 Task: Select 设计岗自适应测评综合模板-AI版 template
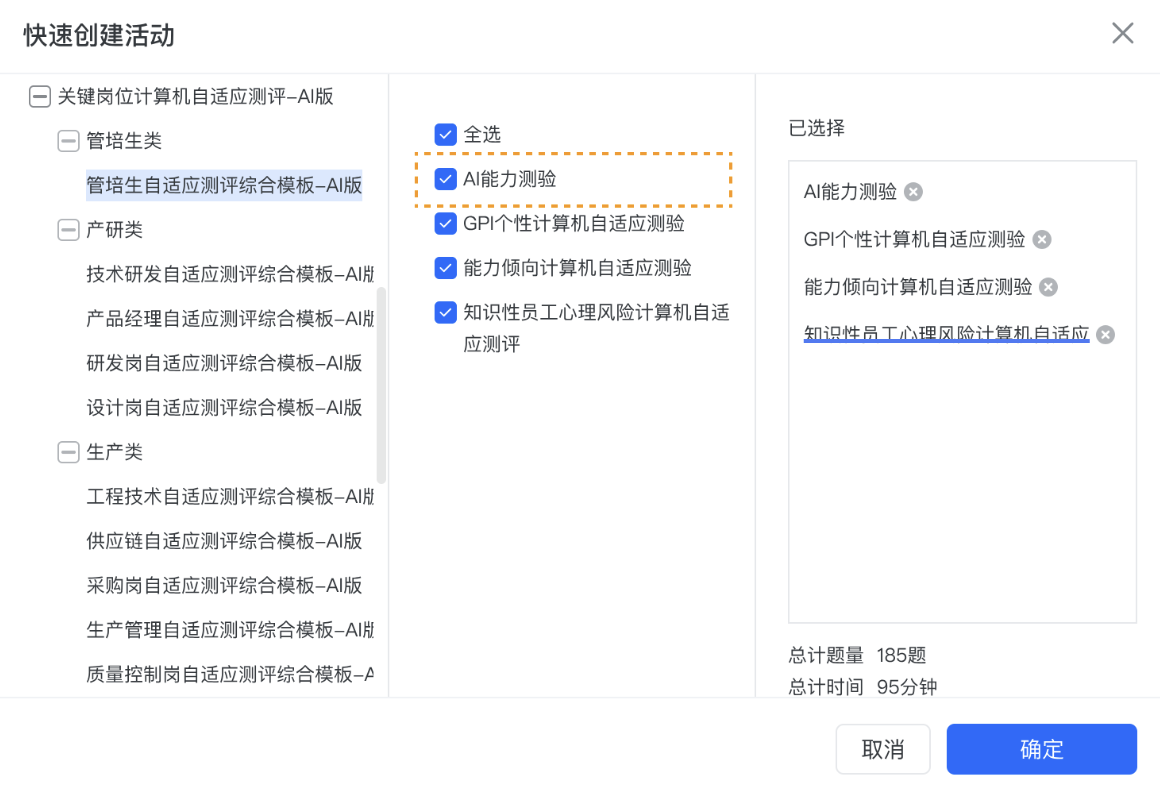point(224,407)
